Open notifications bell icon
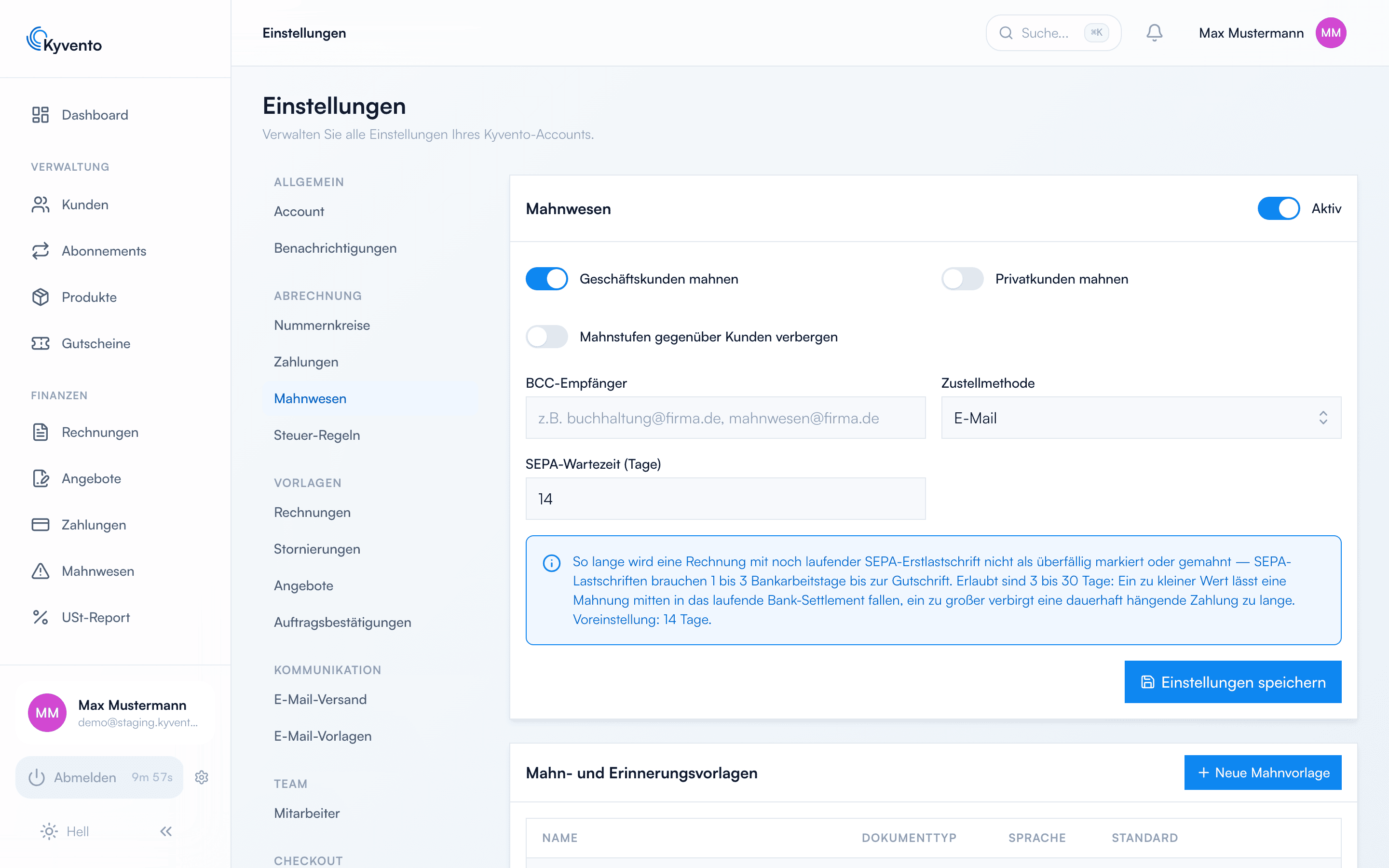Viewport: 1389px width, 868px height. [1154, 33]
